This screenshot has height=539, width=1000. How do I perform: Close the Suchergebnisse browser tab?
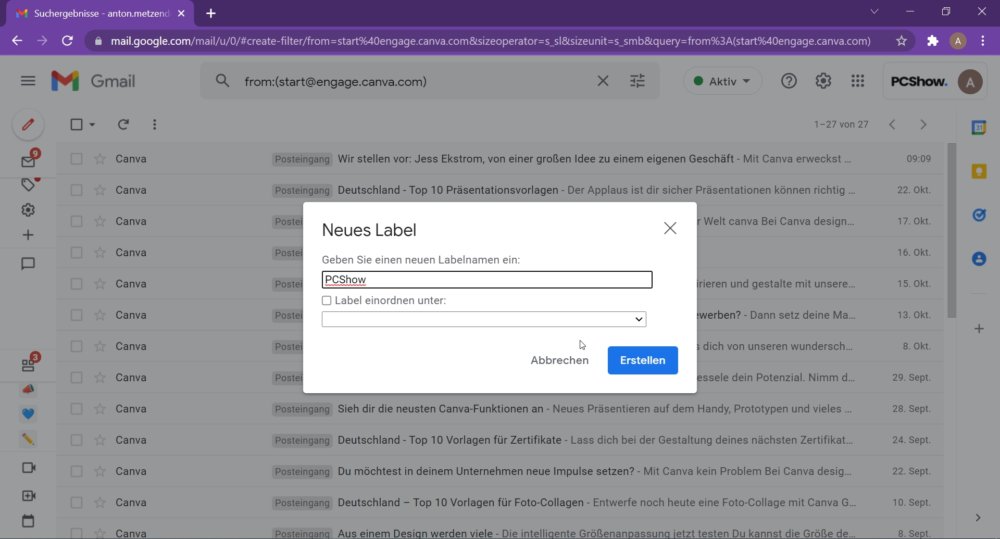(181, 13)
